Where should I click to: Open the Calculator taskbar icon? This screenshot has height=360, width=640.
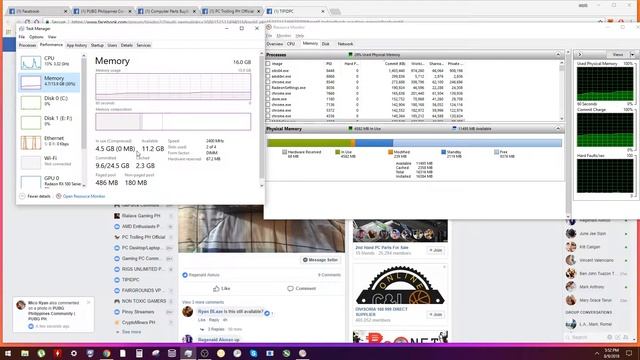(x=139, y=353)
